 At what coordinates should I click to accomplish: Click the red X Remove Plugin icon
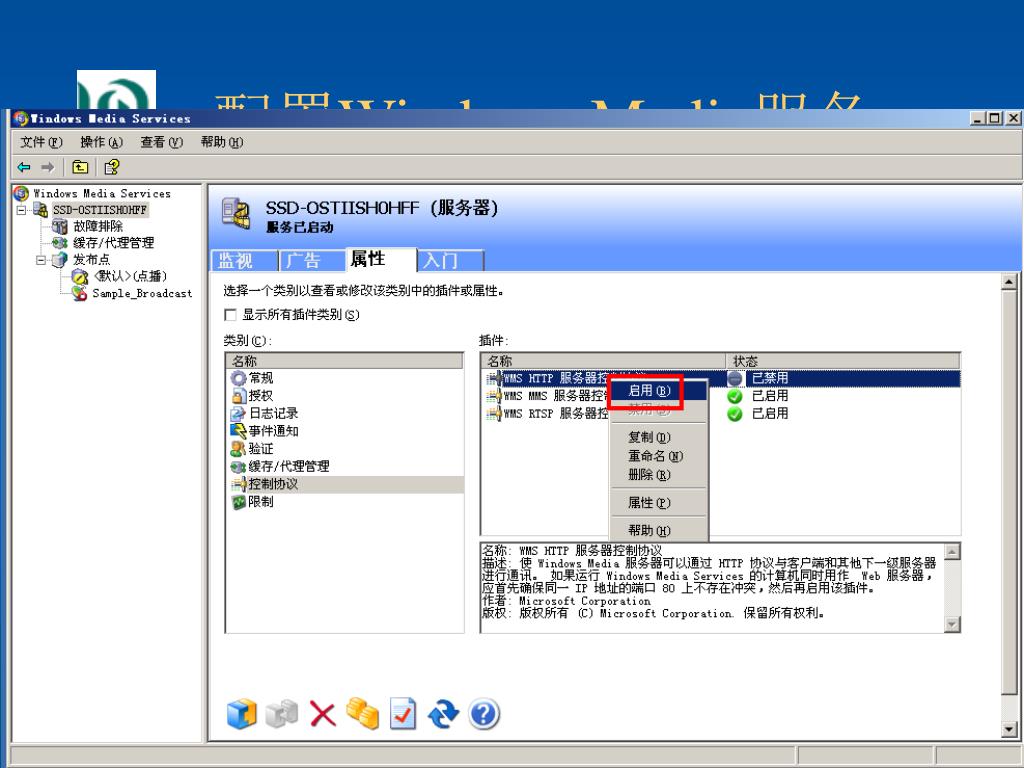coord(323,714)
